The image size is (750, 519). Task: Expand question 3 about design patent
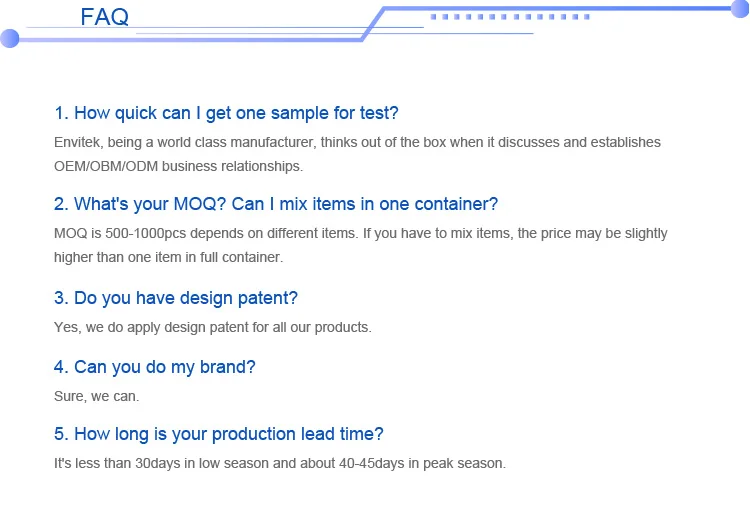coord(176,298)
